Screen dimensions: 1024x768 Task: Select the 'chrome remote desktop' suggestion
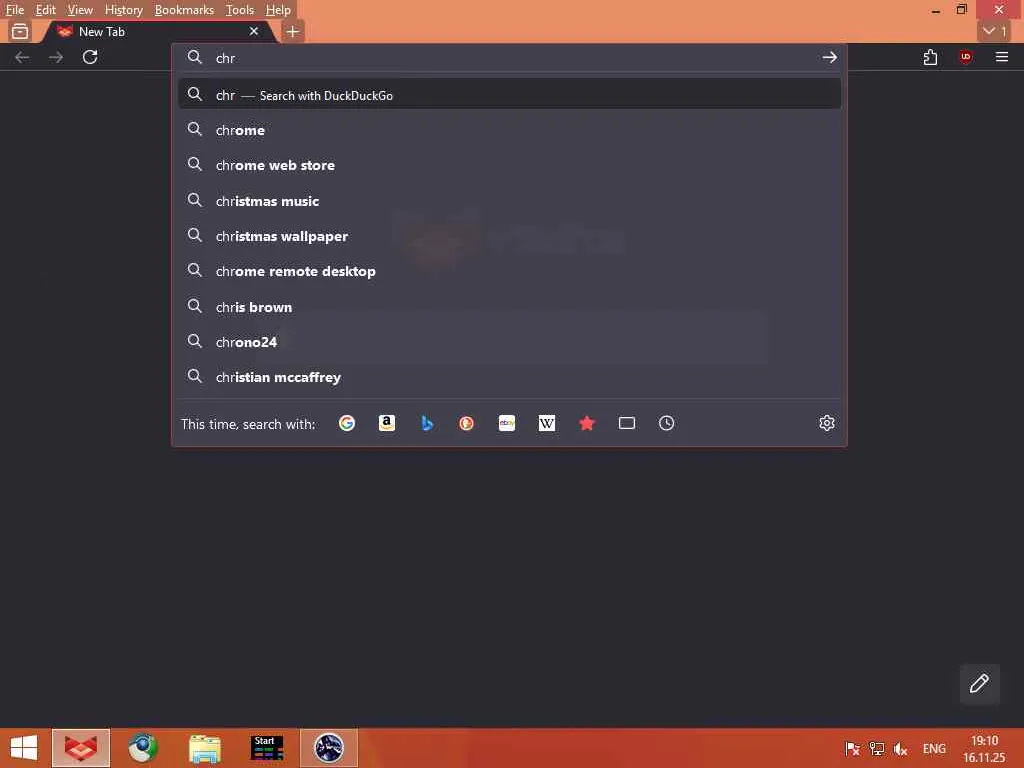point(509,271)
